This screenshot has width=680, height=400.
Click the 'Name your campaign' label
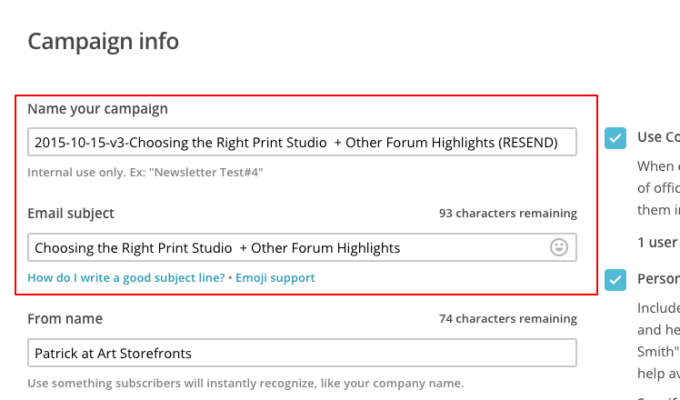[97, 108]
